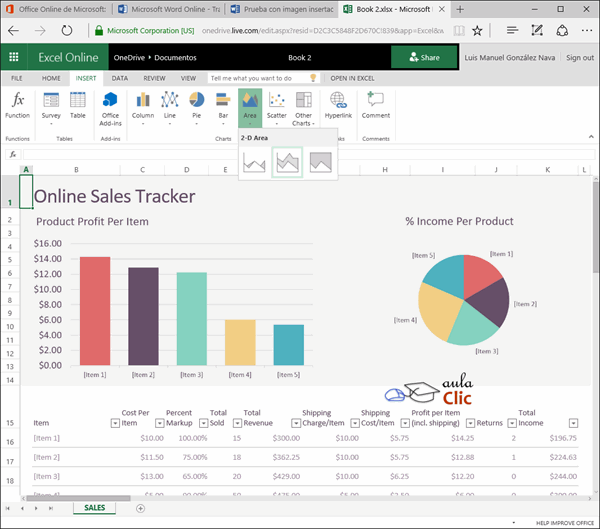
Task: Click the Sign out link
Action: pos(579,57)
